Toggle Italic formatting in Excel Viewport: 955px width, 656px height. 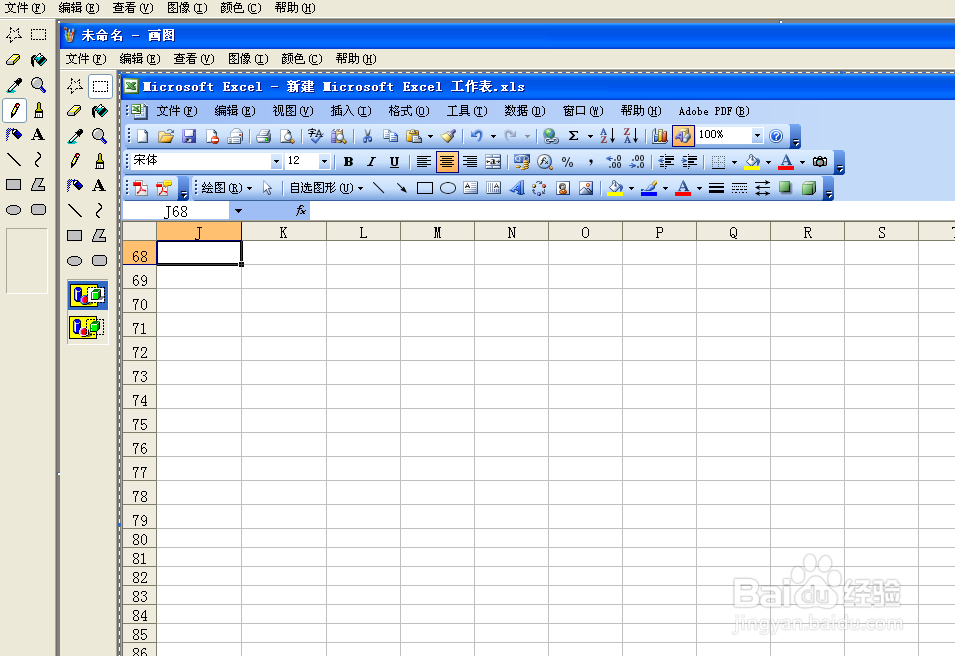371,162
